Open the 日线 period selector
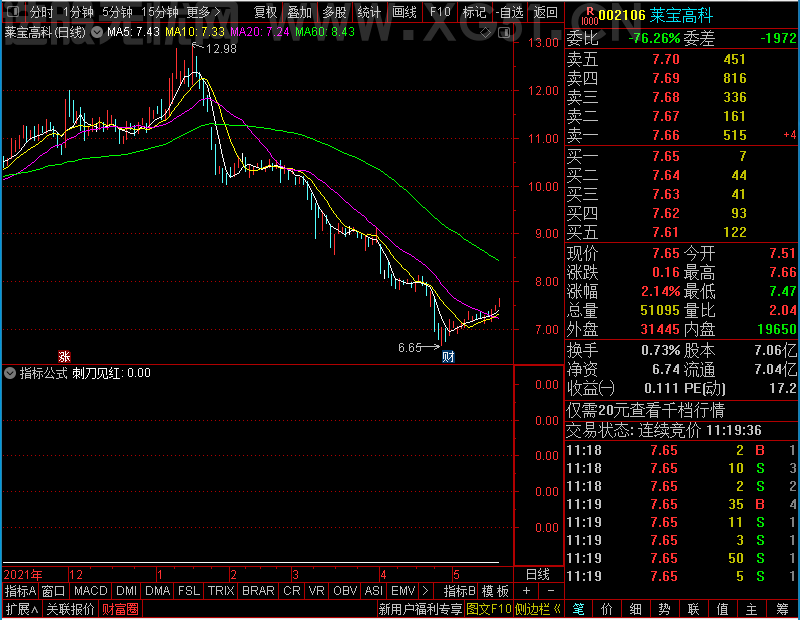 [x=538, y=575]
